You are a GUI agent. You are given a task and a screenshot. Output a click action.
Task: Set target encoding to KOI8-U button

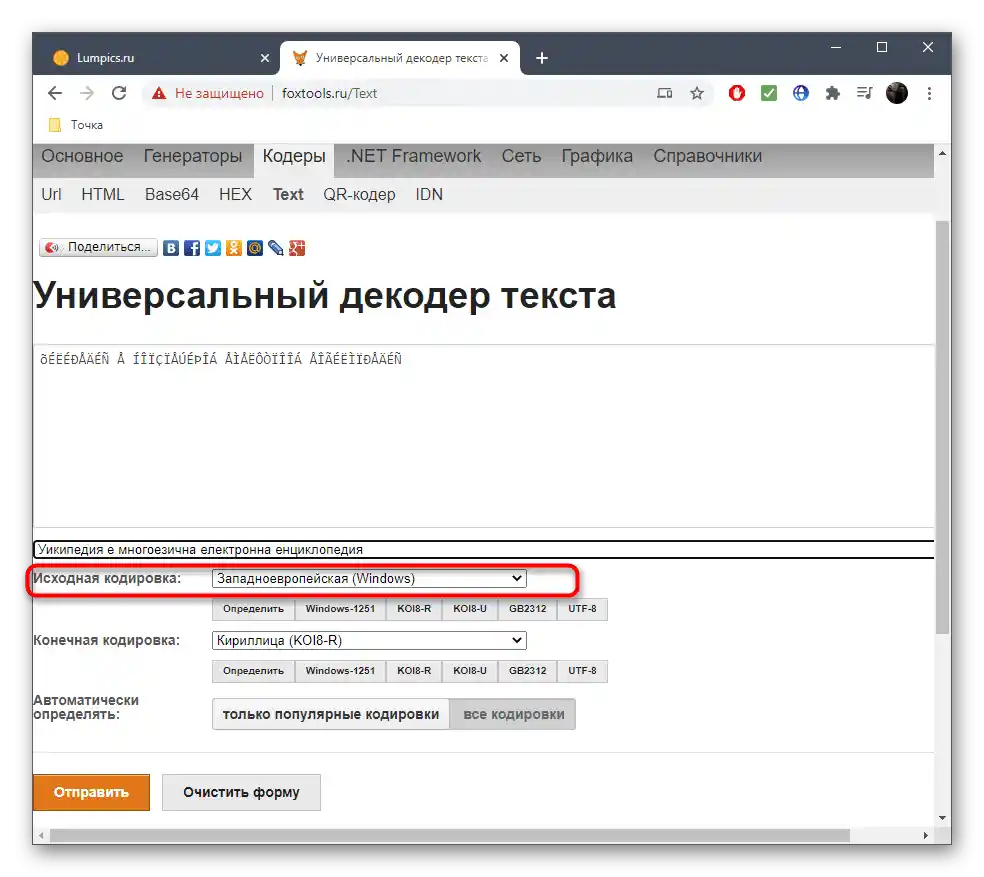tap(470, 671)
